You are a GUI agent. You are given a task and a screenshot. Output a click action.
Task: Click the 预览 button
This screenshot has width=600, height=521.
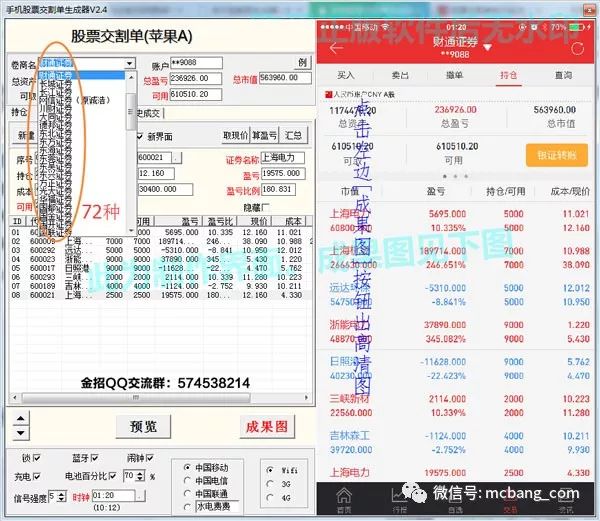143,426
